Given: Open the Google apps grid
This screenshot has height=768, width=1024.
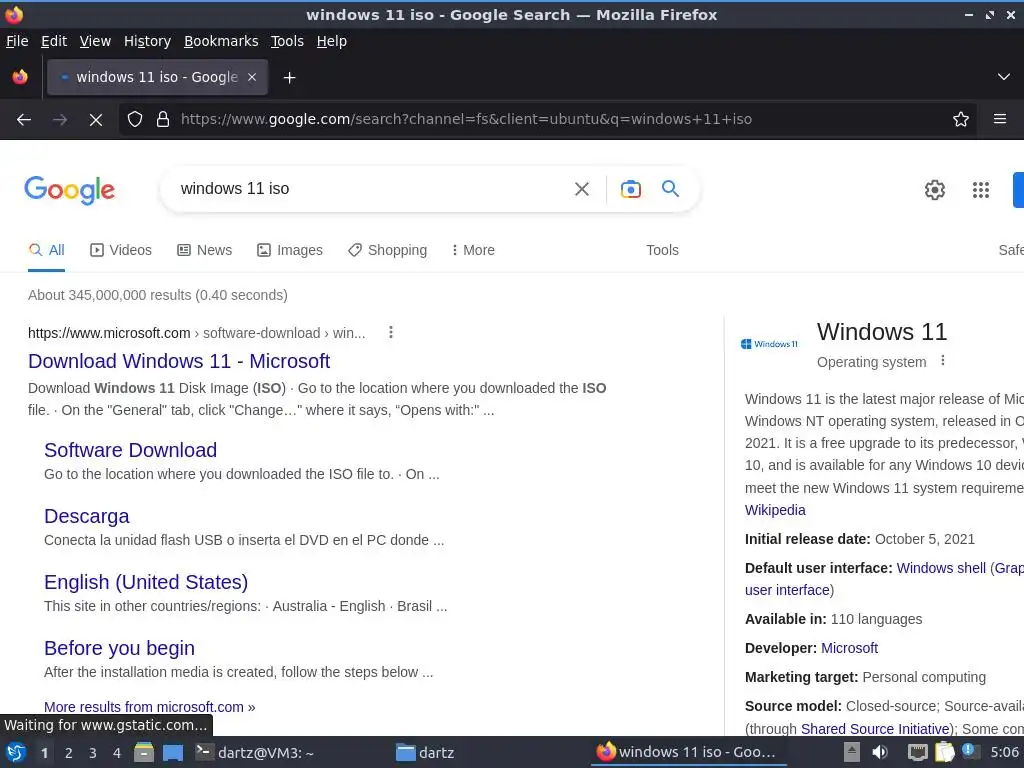Looking at the screenshot, I should [981, 190].
